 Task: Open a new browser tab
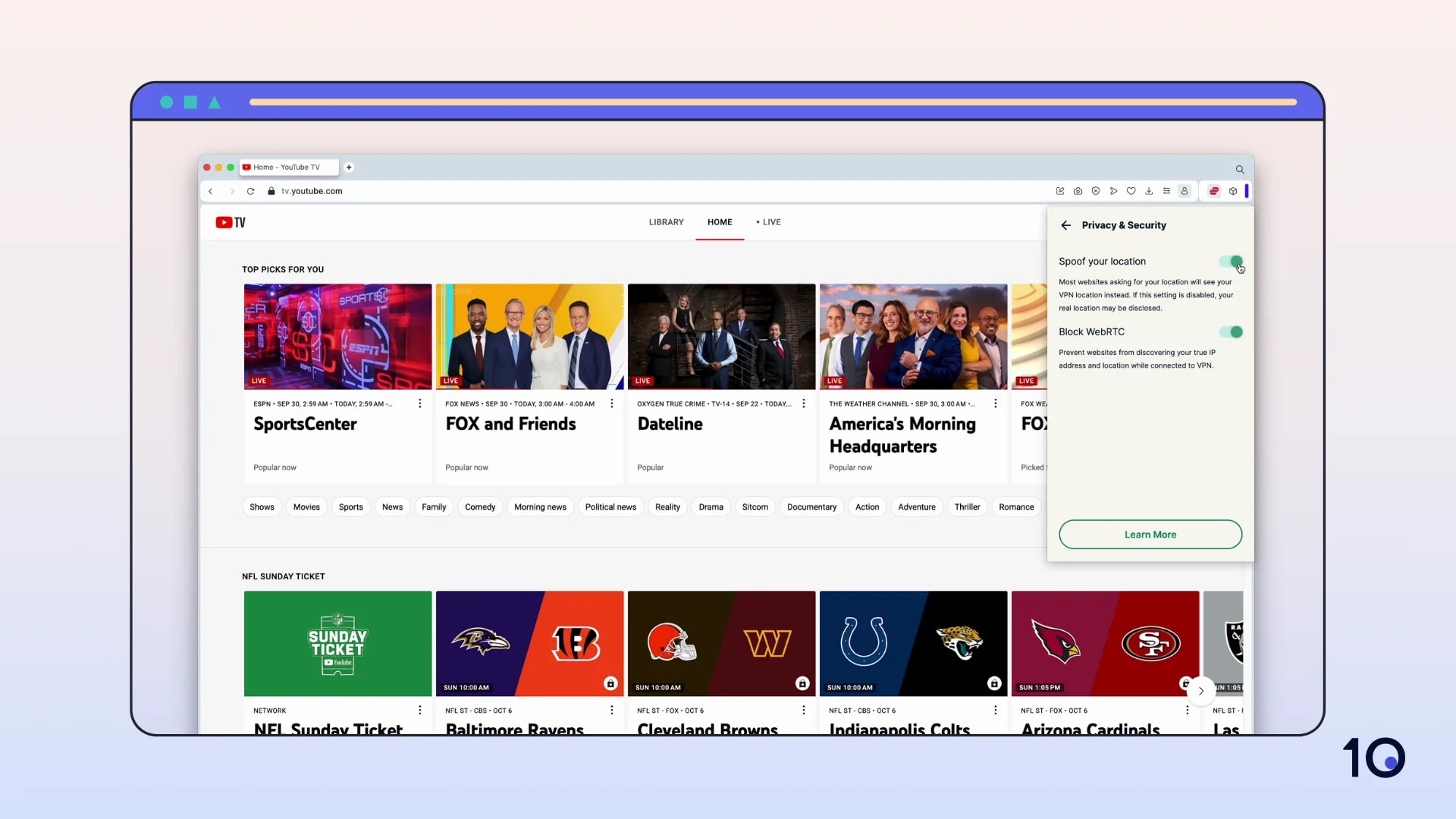click(x=349, y=167)
